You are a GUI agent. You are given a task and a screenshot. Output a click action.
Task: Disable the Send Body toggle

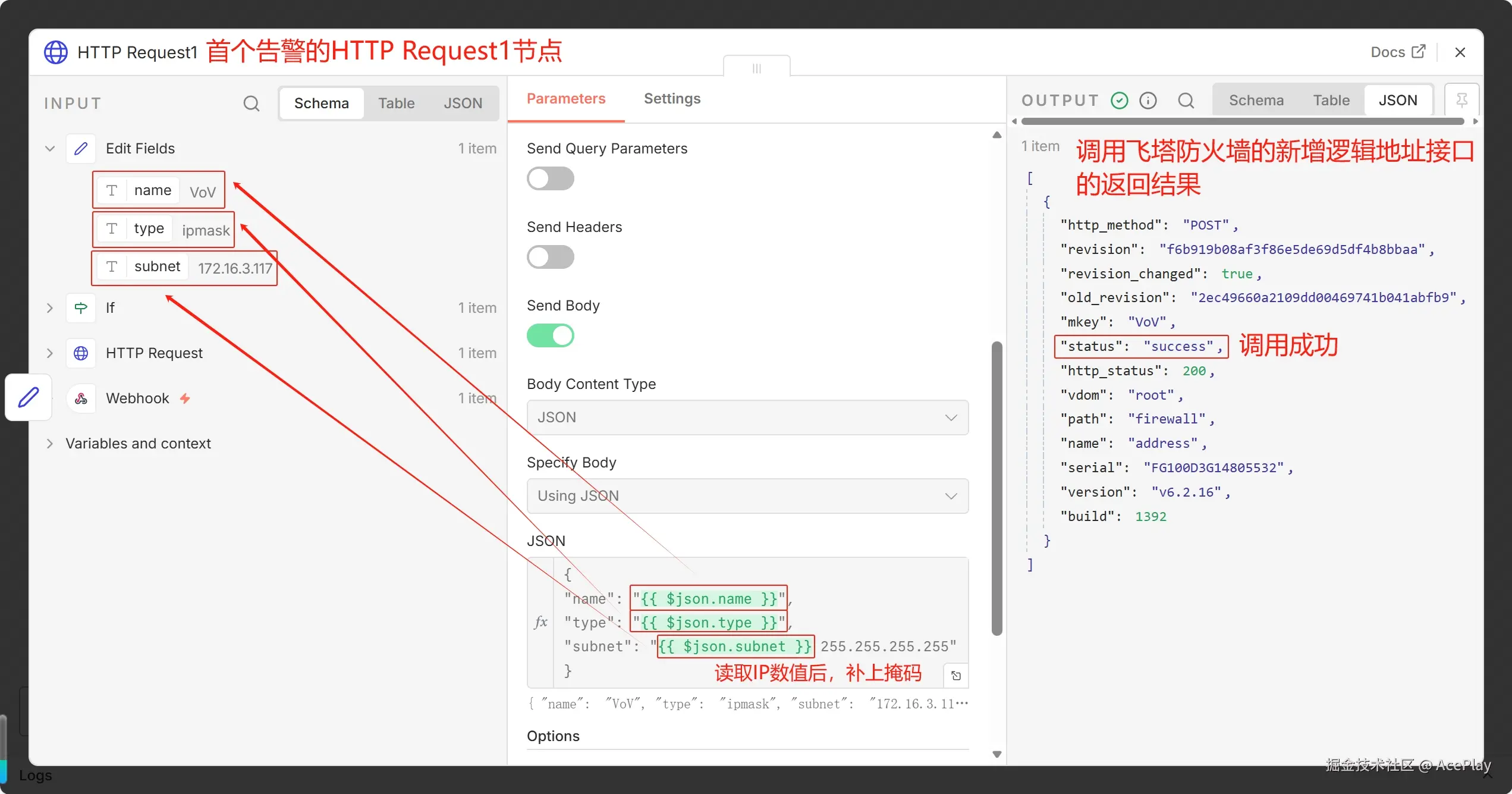point(550,335)
